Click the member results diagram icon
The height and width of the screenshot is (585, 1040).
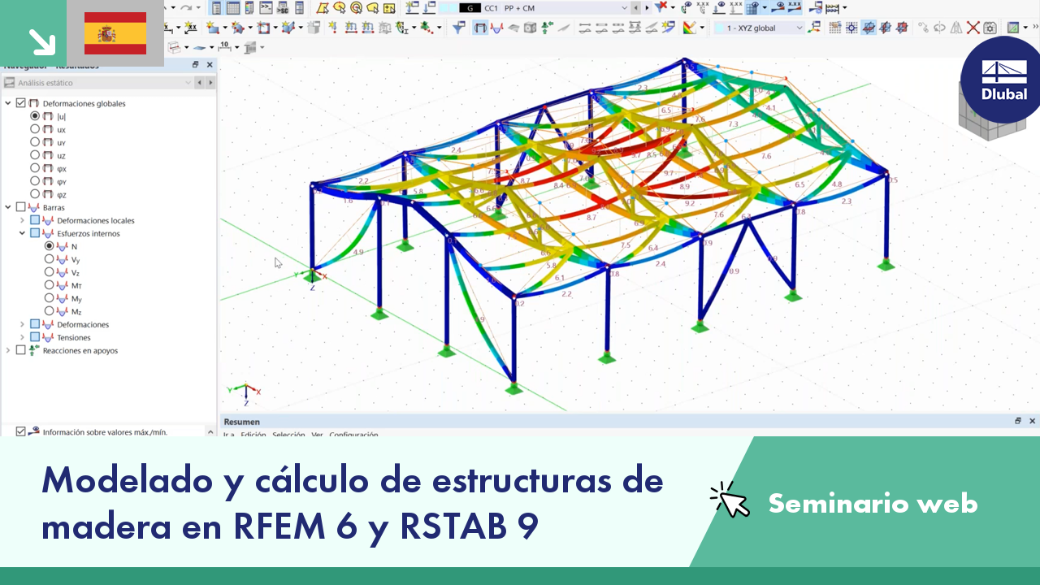click(x=497, y=28)
